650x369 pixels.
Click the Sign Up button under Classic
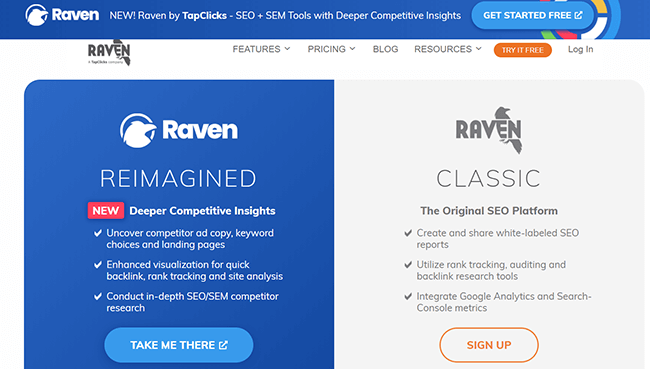point(489,345)
